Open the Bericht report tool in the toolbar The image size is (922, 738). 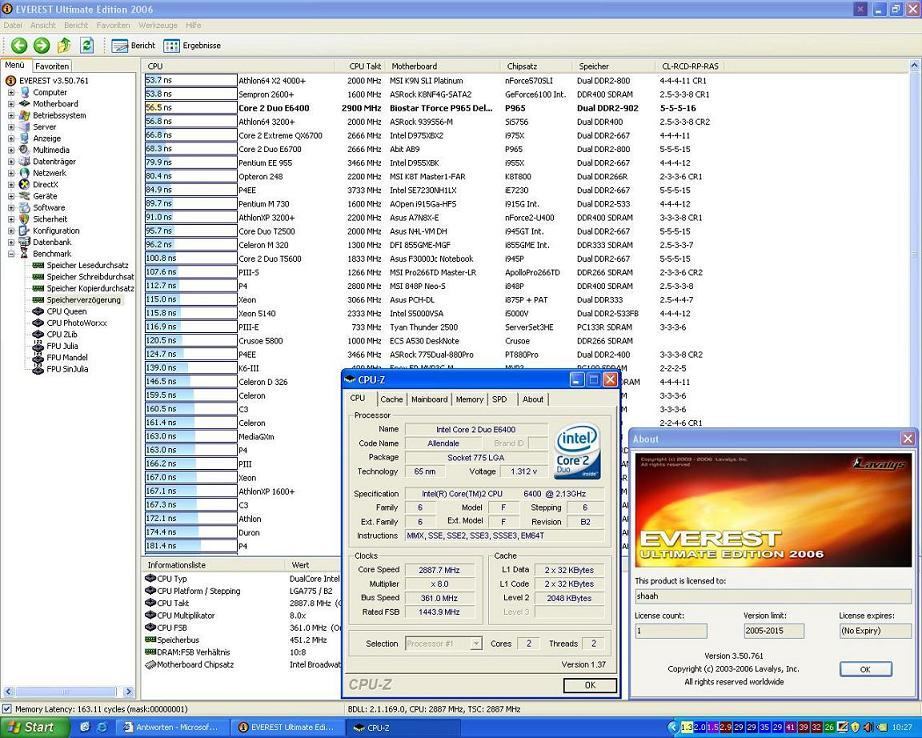(x=133, y=45)
